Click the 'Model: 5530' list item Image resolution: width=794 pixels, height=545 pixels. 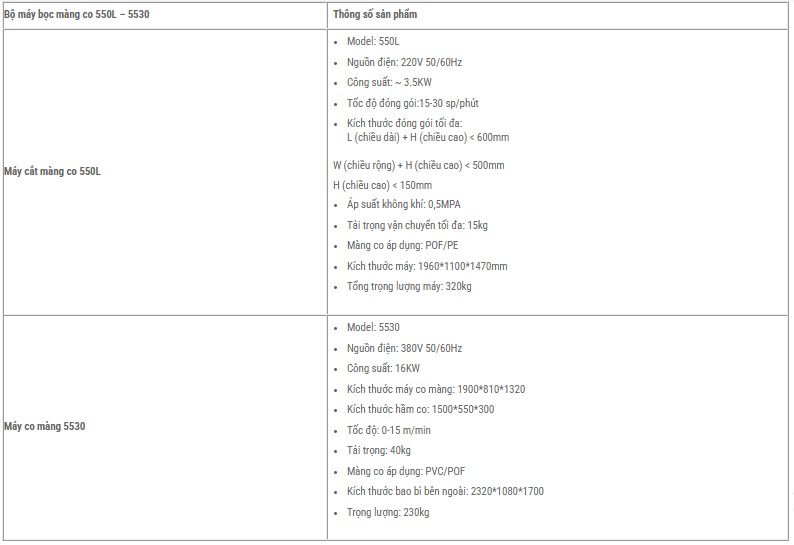(x=373, y=328)
